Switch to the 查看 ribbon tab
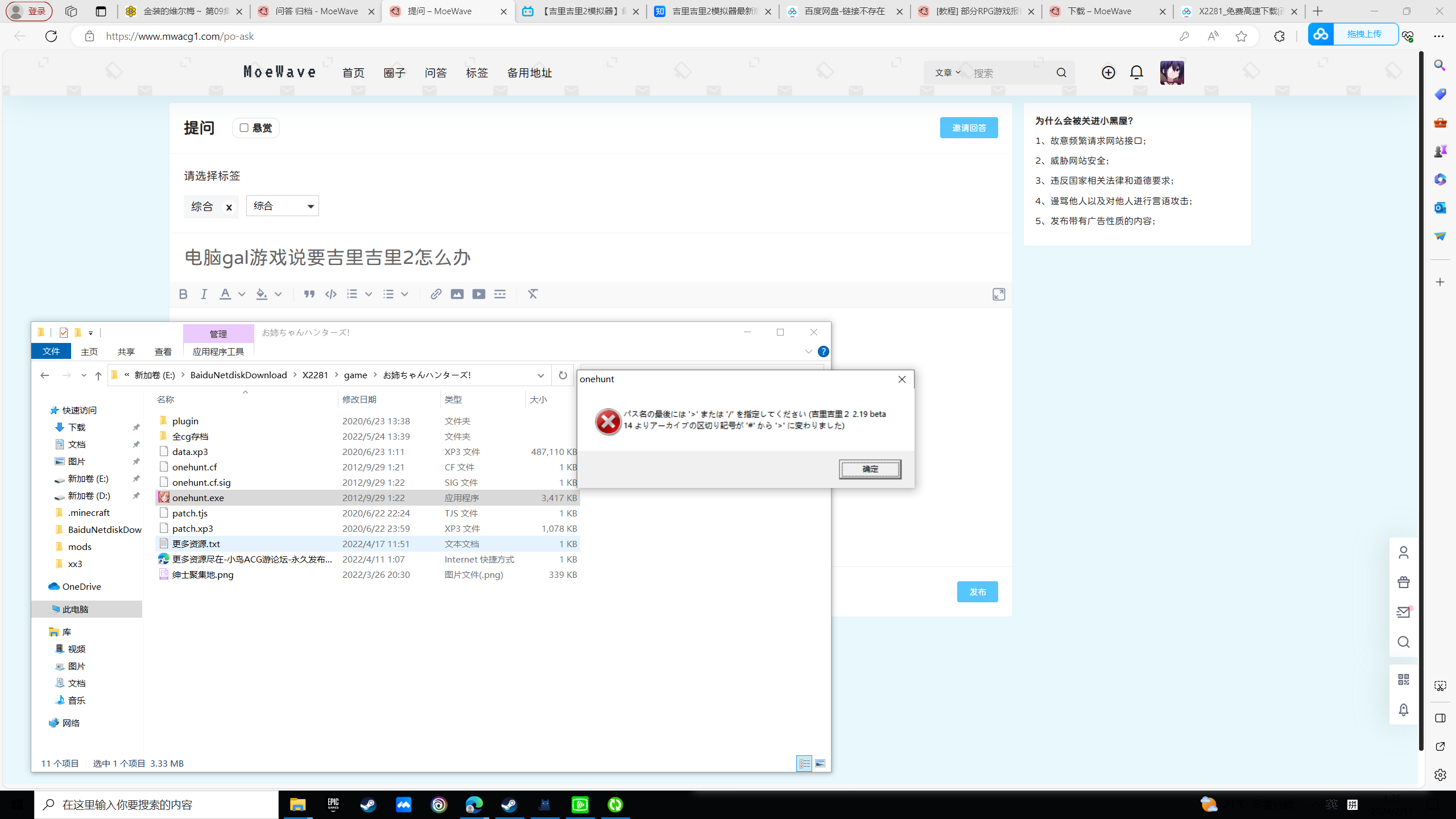This screenshot has height=819, width=1456. tap(163, 351)
